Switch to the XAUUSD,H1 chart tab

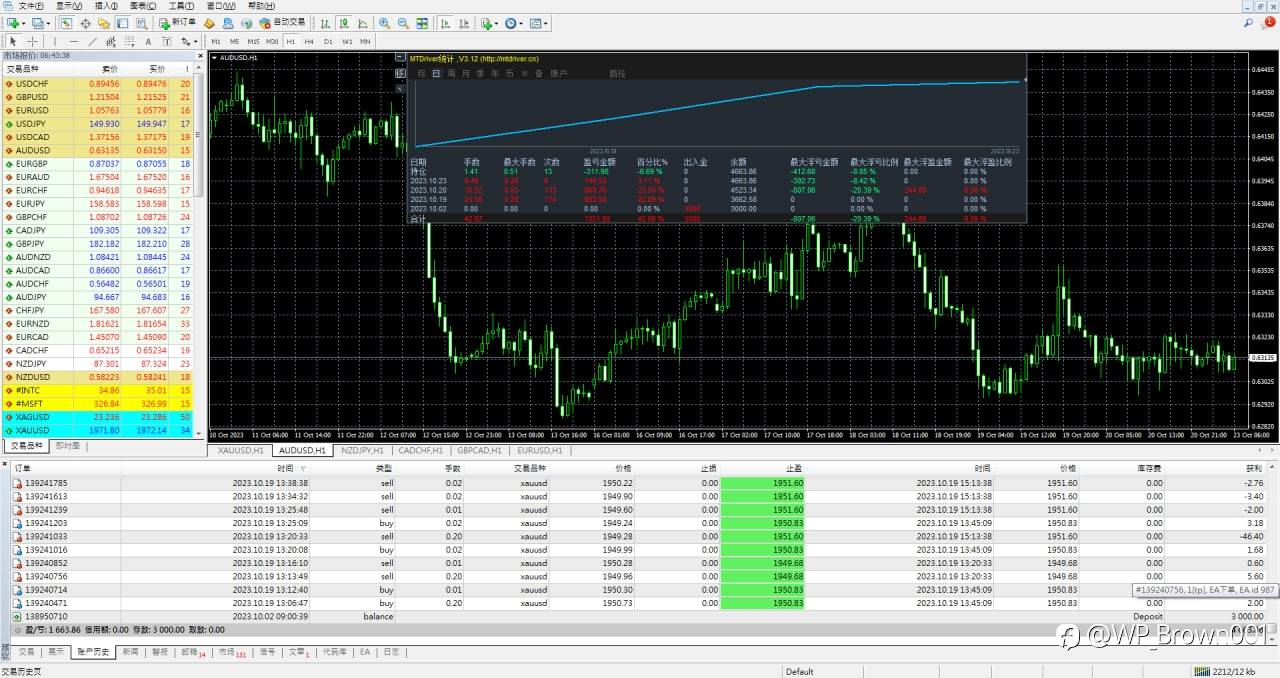point(241,451)
